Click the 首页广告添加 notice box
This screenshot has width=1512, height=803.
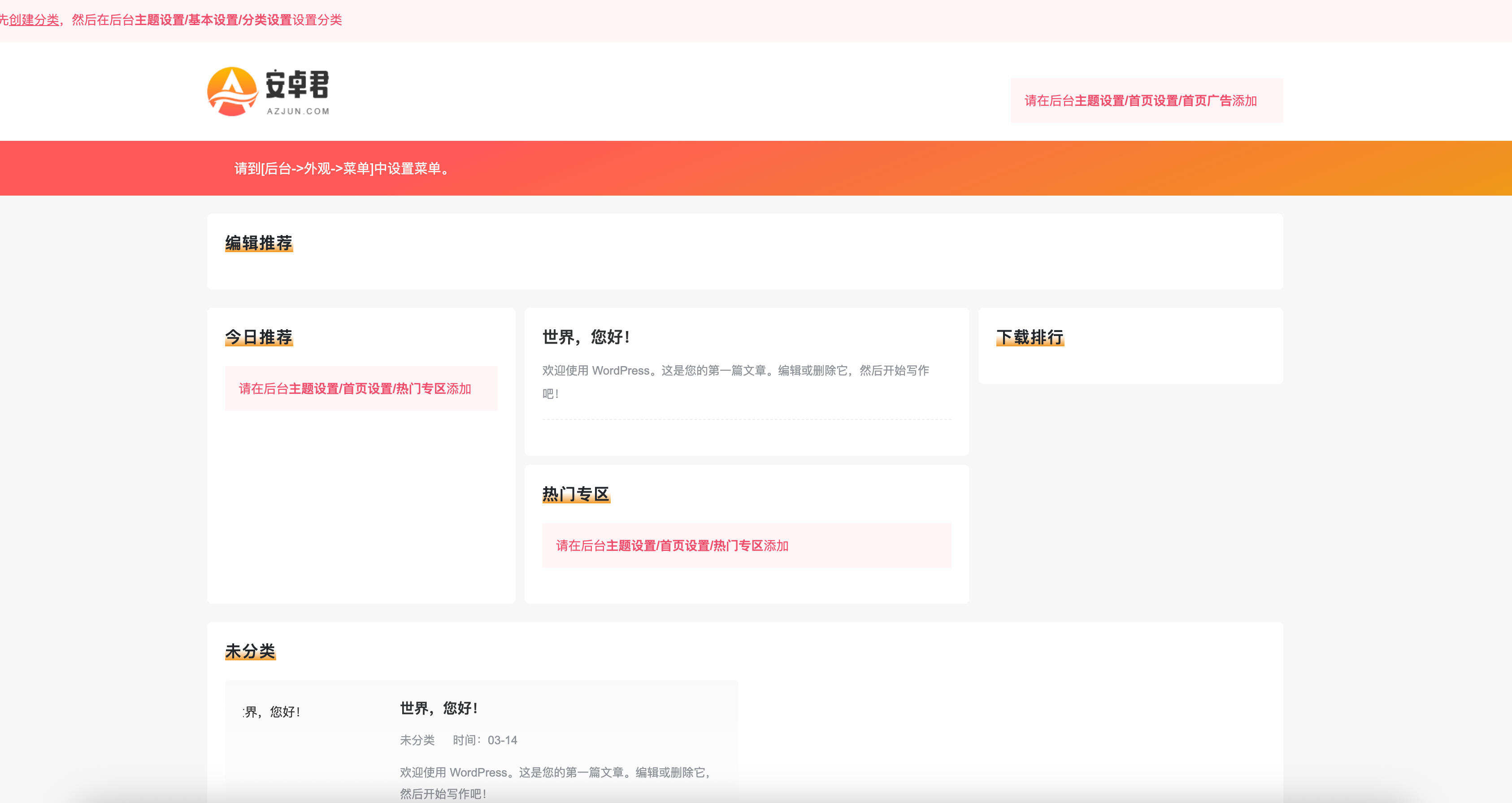(1145, 100)
